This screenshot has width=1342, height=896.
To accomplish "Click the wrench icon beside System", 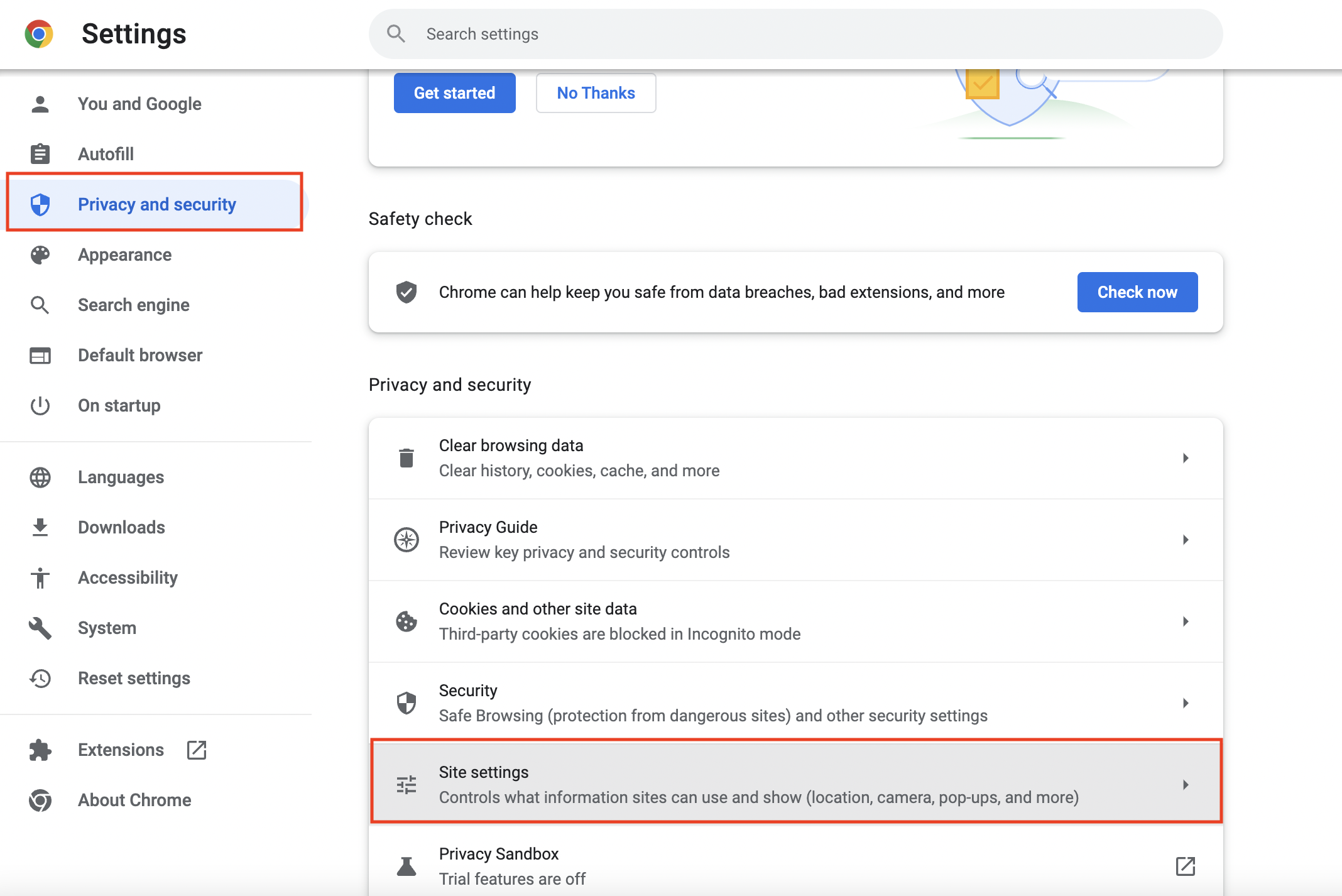I will [x=40, y=628].
